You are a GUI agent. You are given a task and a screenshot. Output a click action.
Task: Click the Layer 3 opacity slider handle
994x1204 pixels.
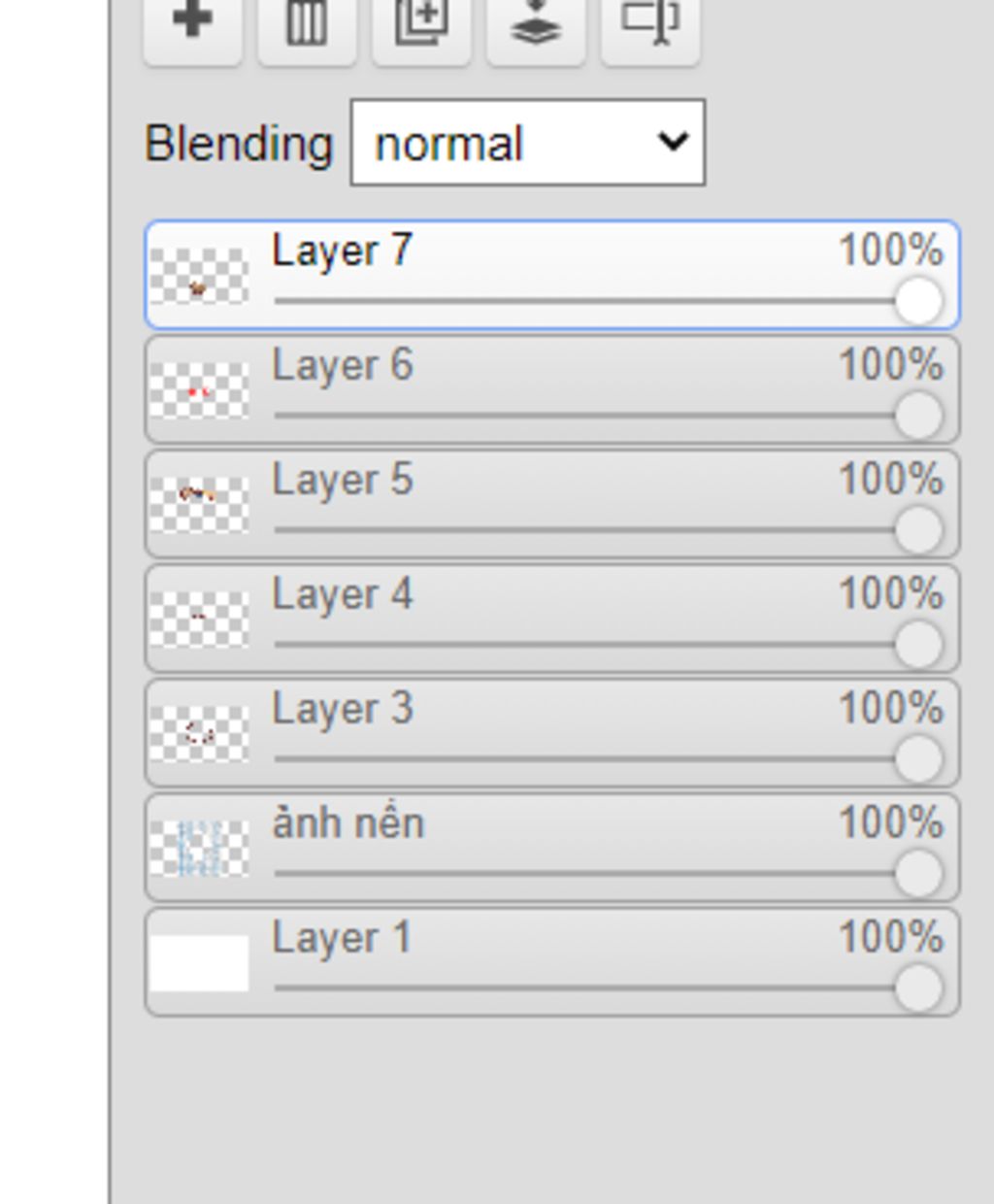tap(918, 758)
